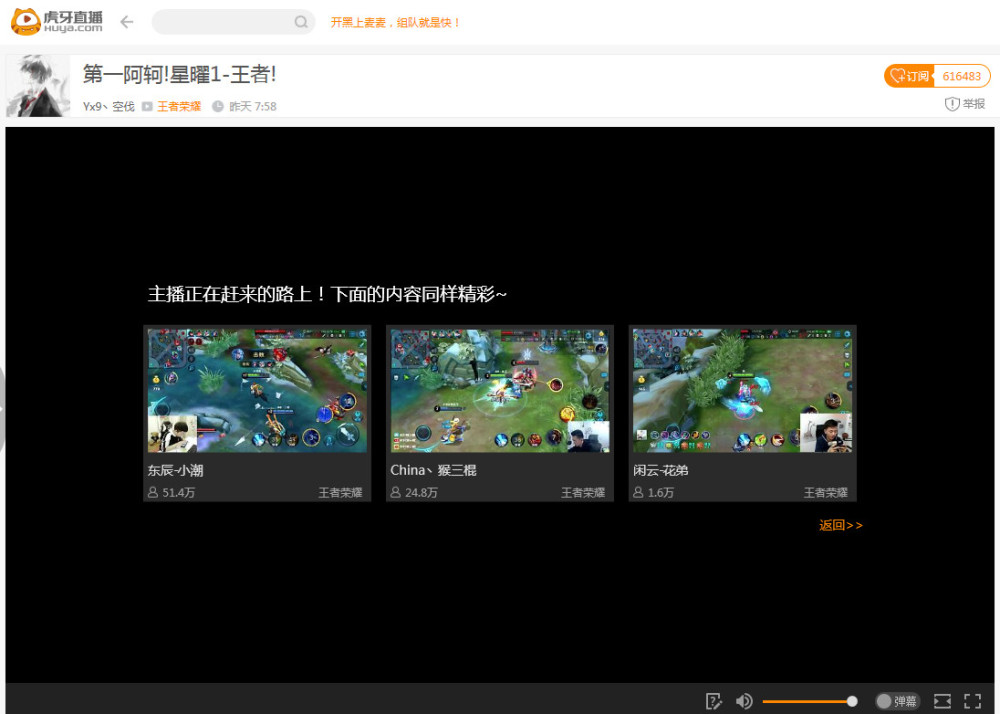
Task: Click the 昨天 7:58 timestamp
Action: [x=253, y=106]
